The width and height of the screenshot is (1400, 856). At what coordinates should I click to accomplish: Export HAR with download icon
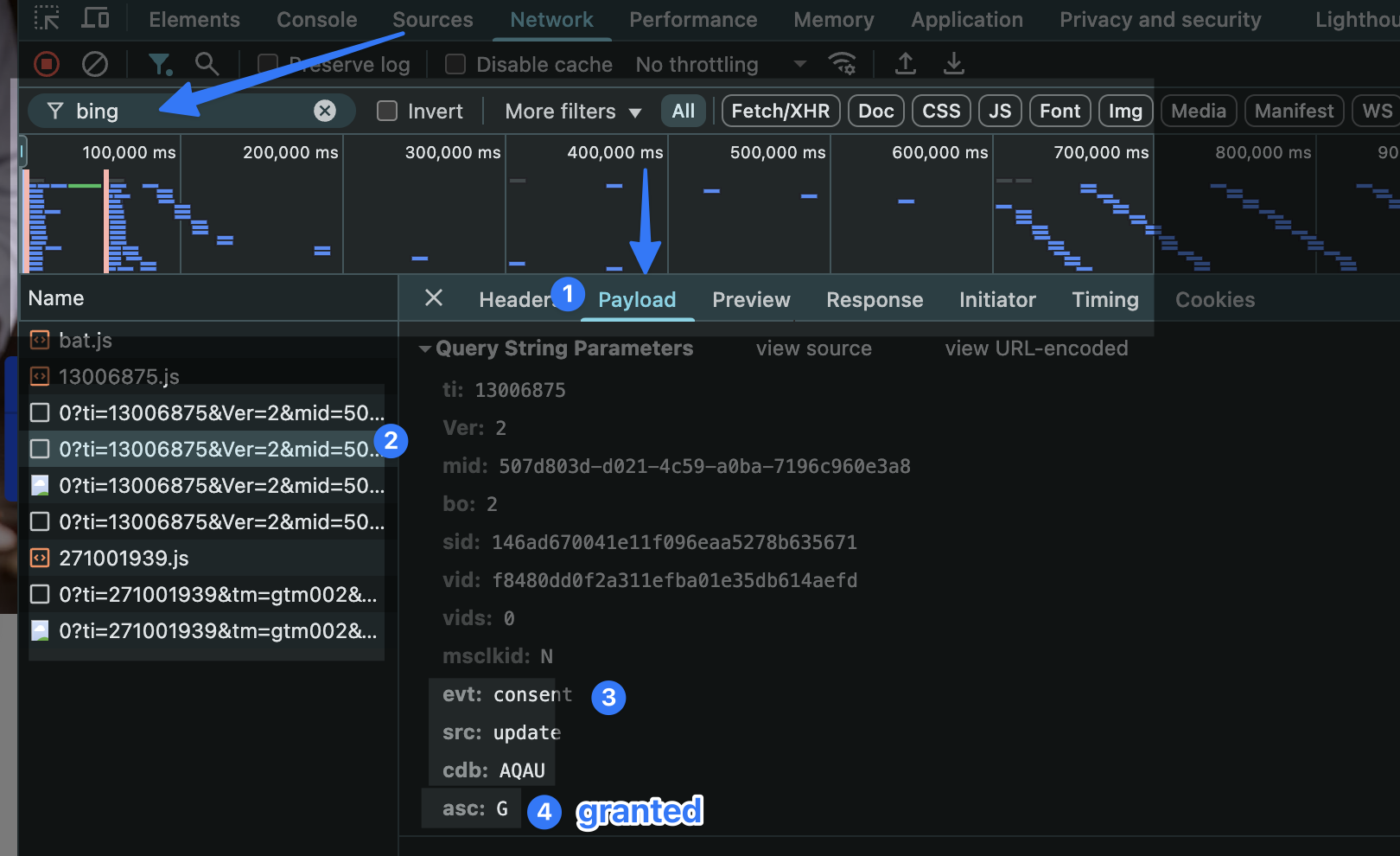(x=953, y=64)
